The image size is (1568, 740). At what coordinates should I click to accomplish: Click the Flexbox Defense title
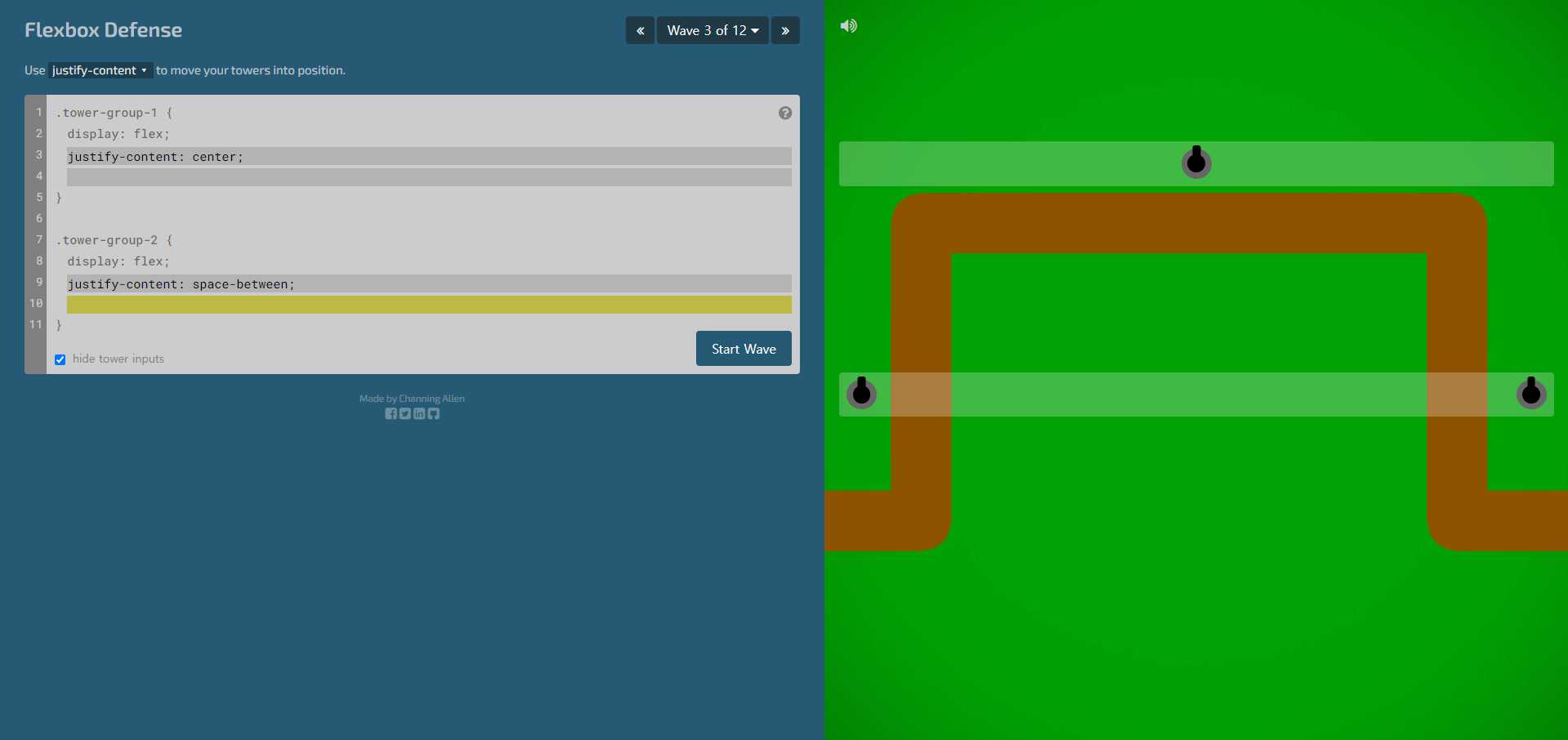pos(104,30)
